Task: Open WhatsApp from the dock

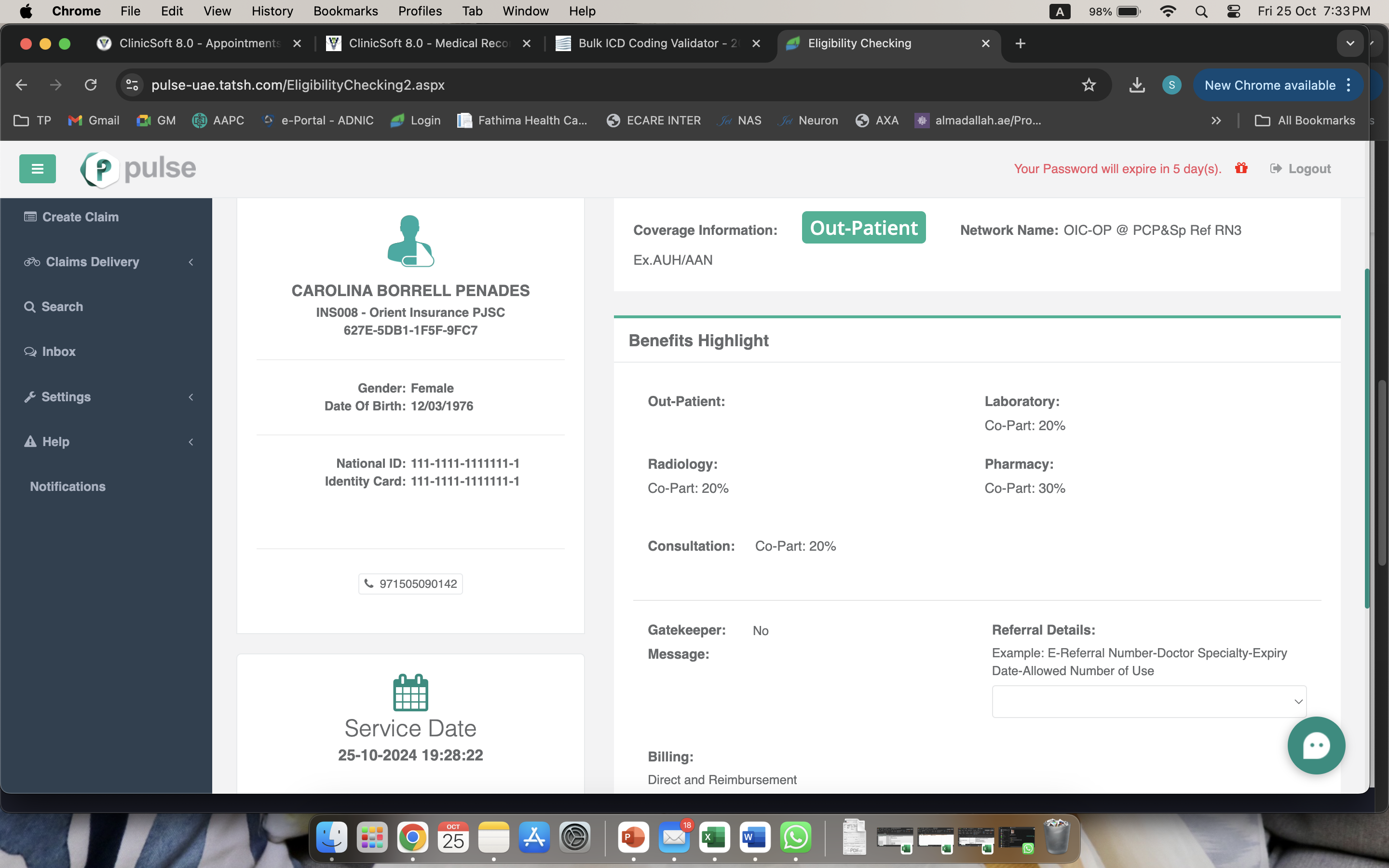Action: (x=795, y=838)
